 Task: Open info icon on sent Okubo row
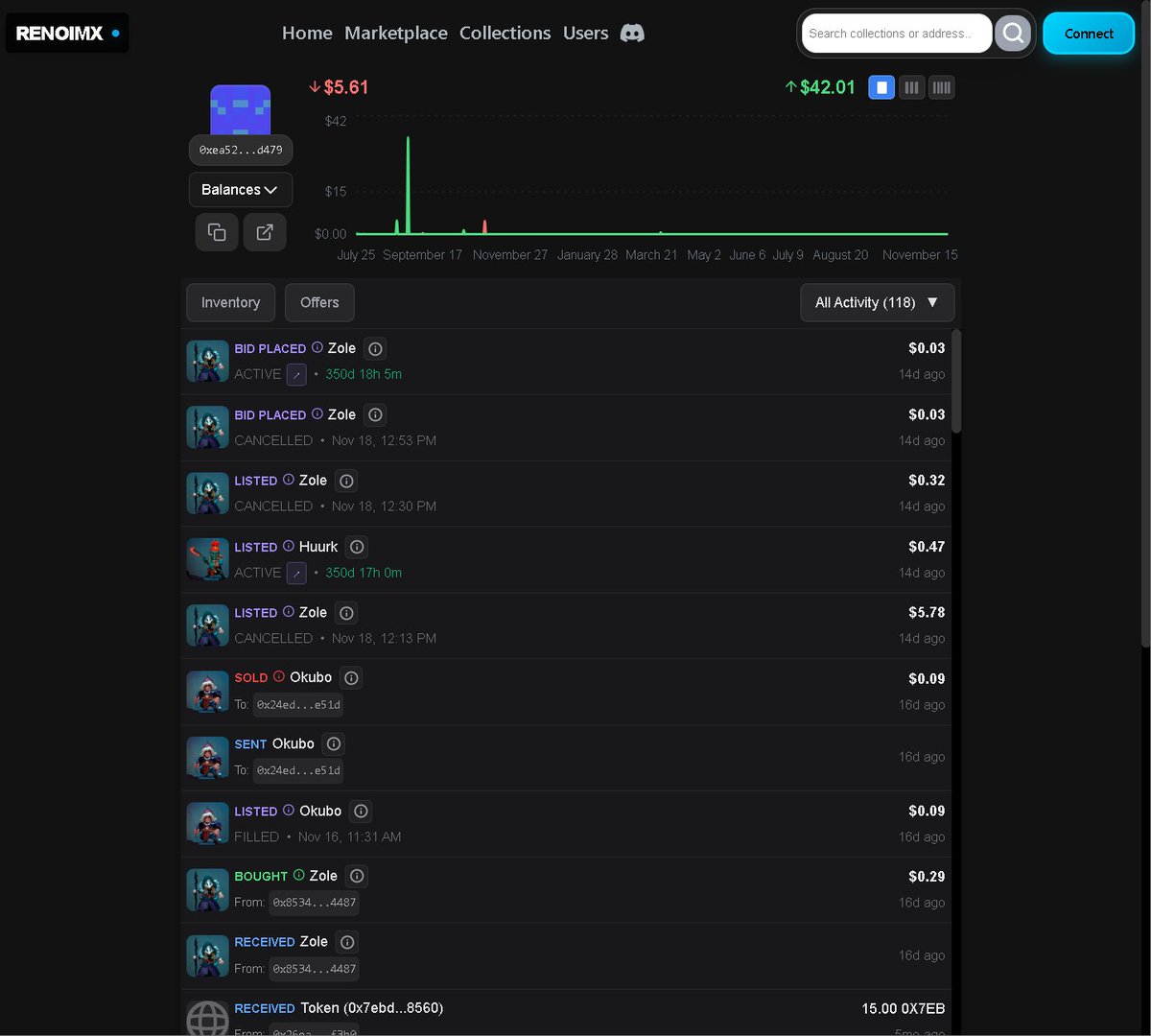[334, 744]
